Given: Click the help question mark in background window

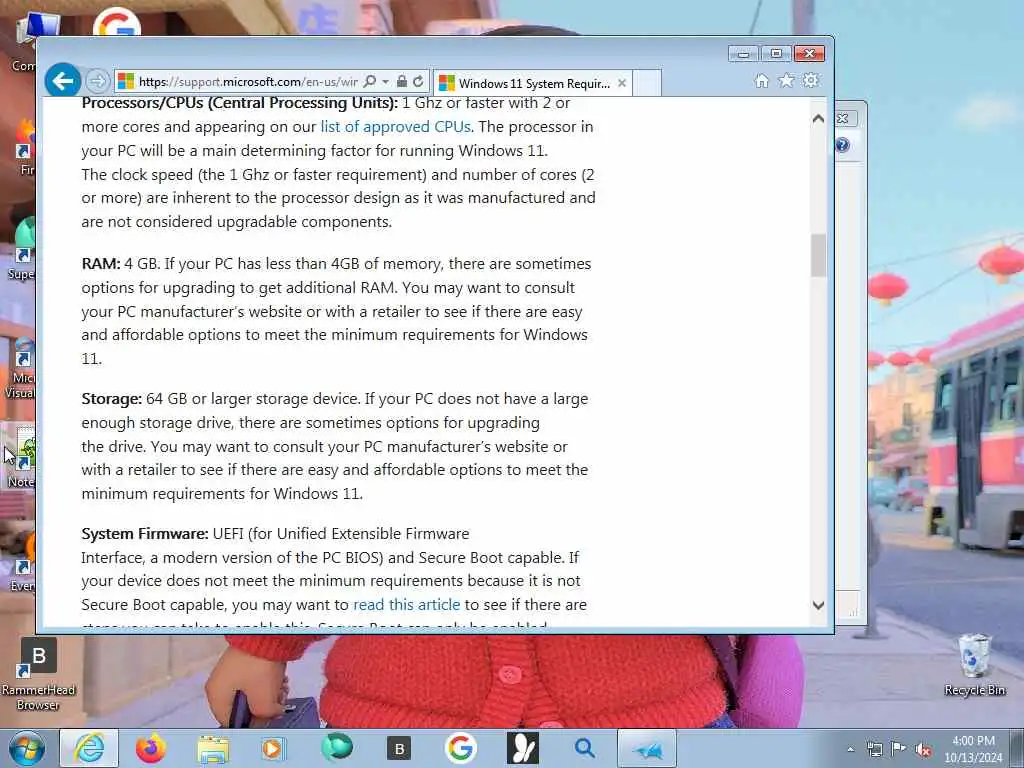Looking at the screenshot, I should [x=842, y=145].
